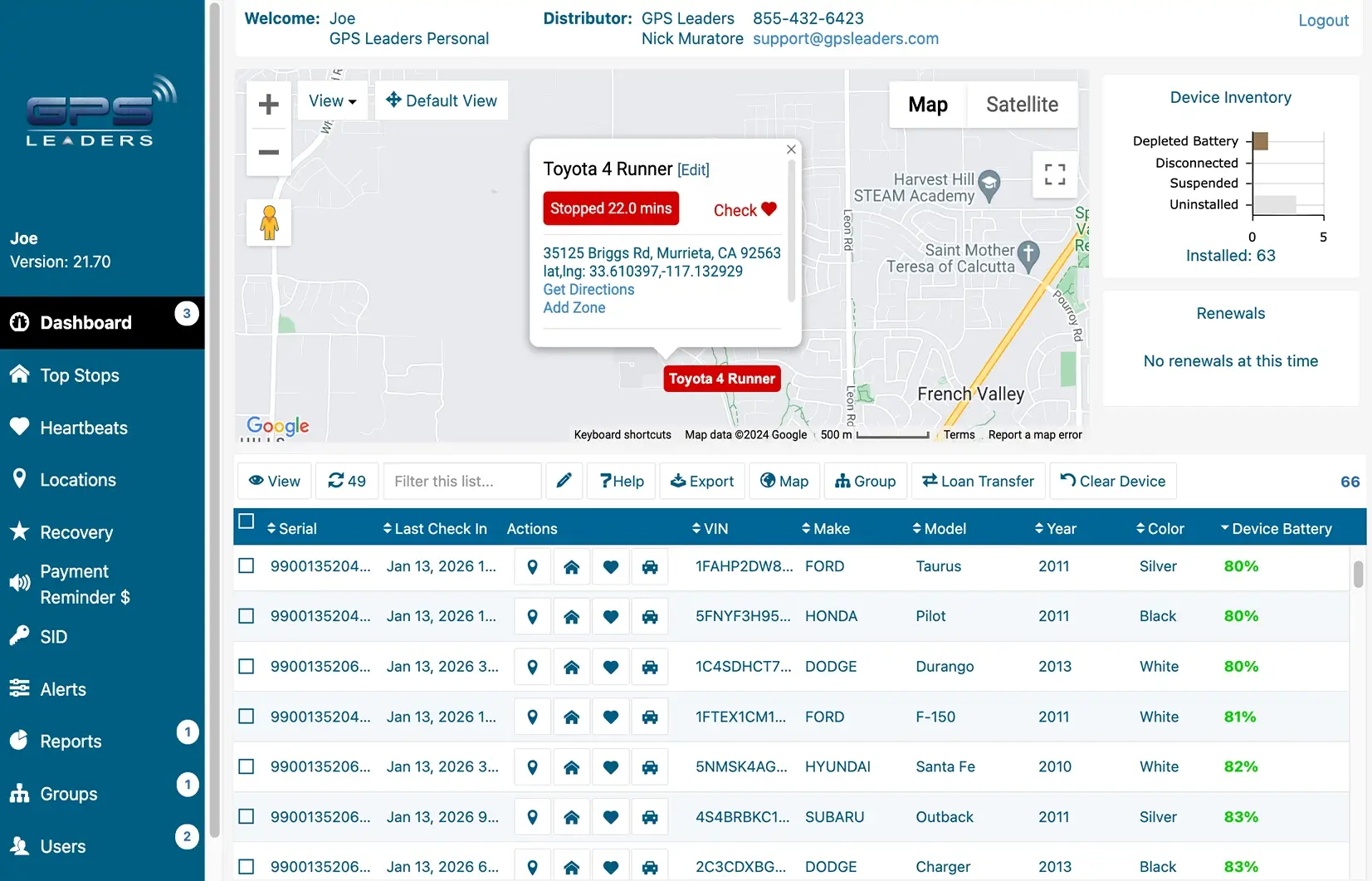Click the car icon on the HONDA Pilot row
Screen dimensions: 1372x881
[x=650, y=616]
